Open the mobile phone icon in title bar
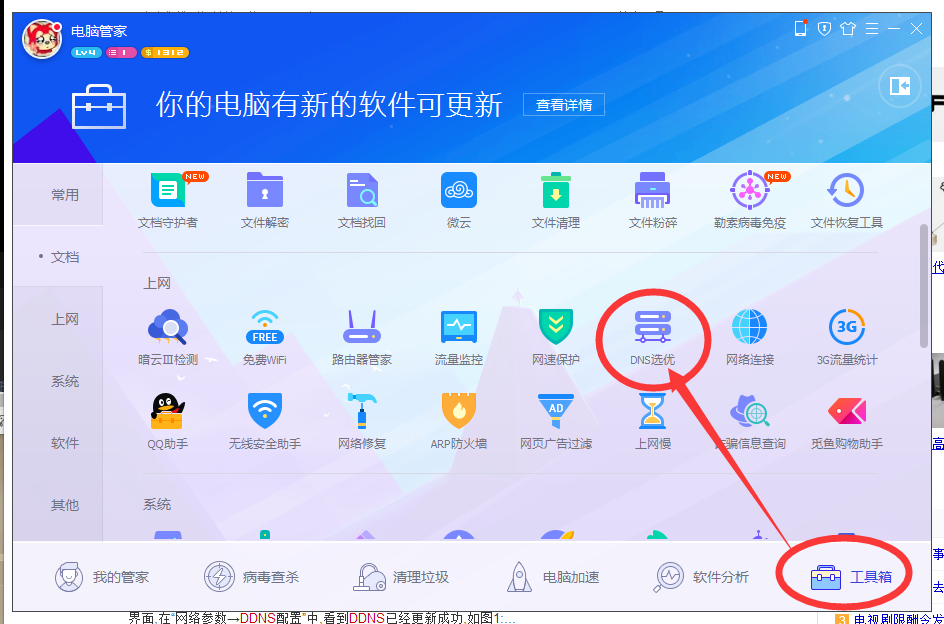This screenshot has width=944, height=624. pyautogui.click(x=801, y=28)
